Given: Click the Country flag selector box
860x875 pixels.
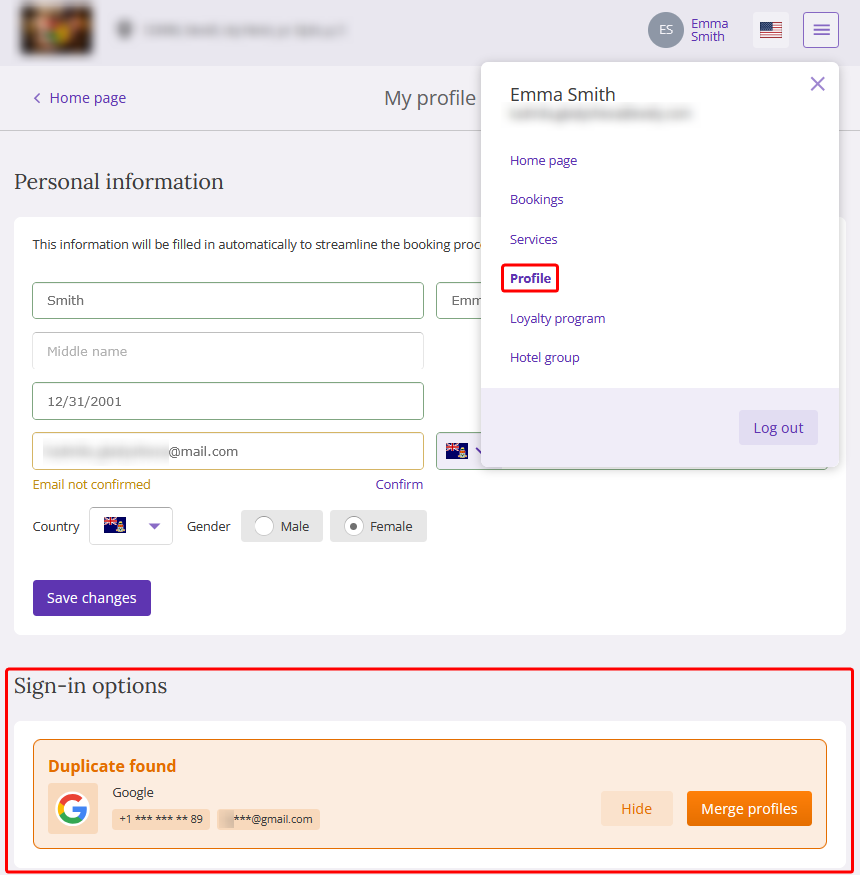Looking at the screenshot, I should 131,526.
